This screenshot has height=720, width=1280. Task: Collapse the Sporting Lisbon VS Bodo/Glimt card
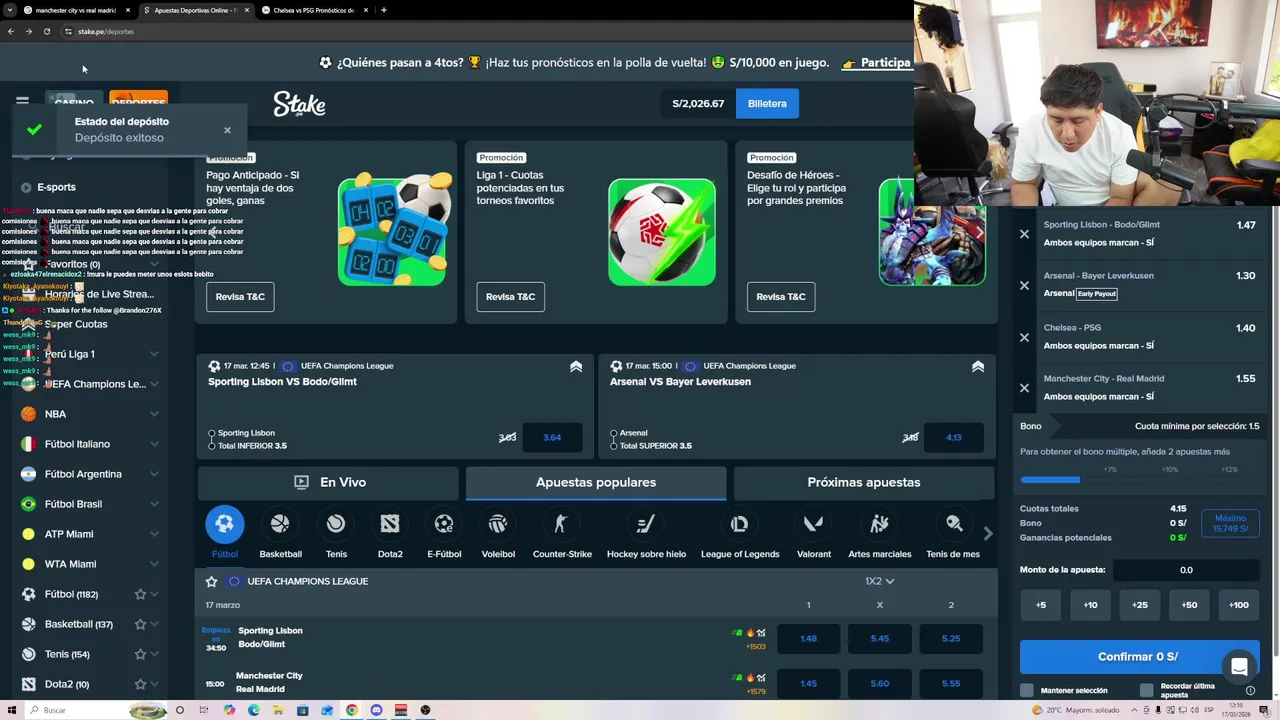coord(576,367)
